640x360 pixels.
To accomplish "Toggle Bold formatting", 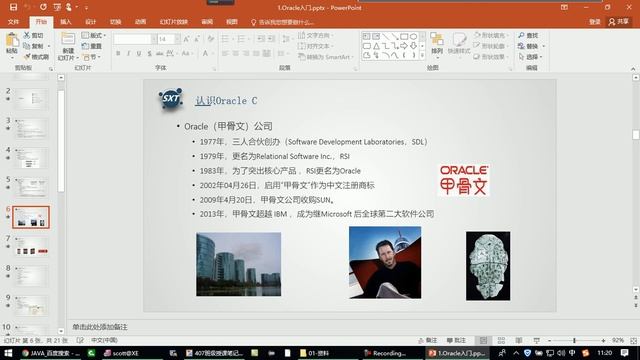I will [x=118, y=53].
